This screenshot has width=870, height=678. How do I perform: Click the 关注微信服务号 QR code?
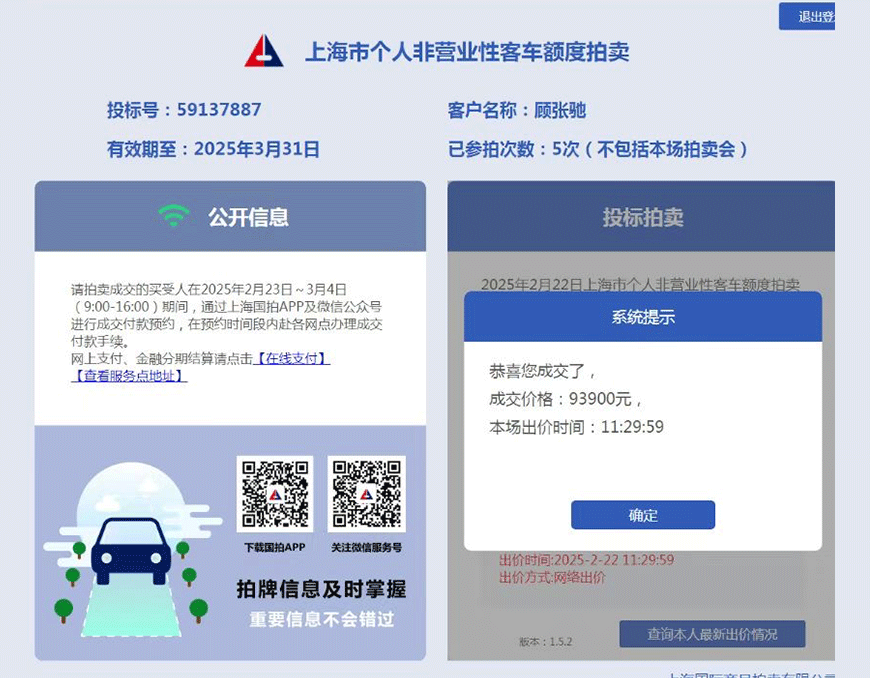click(x=366, y=494)
